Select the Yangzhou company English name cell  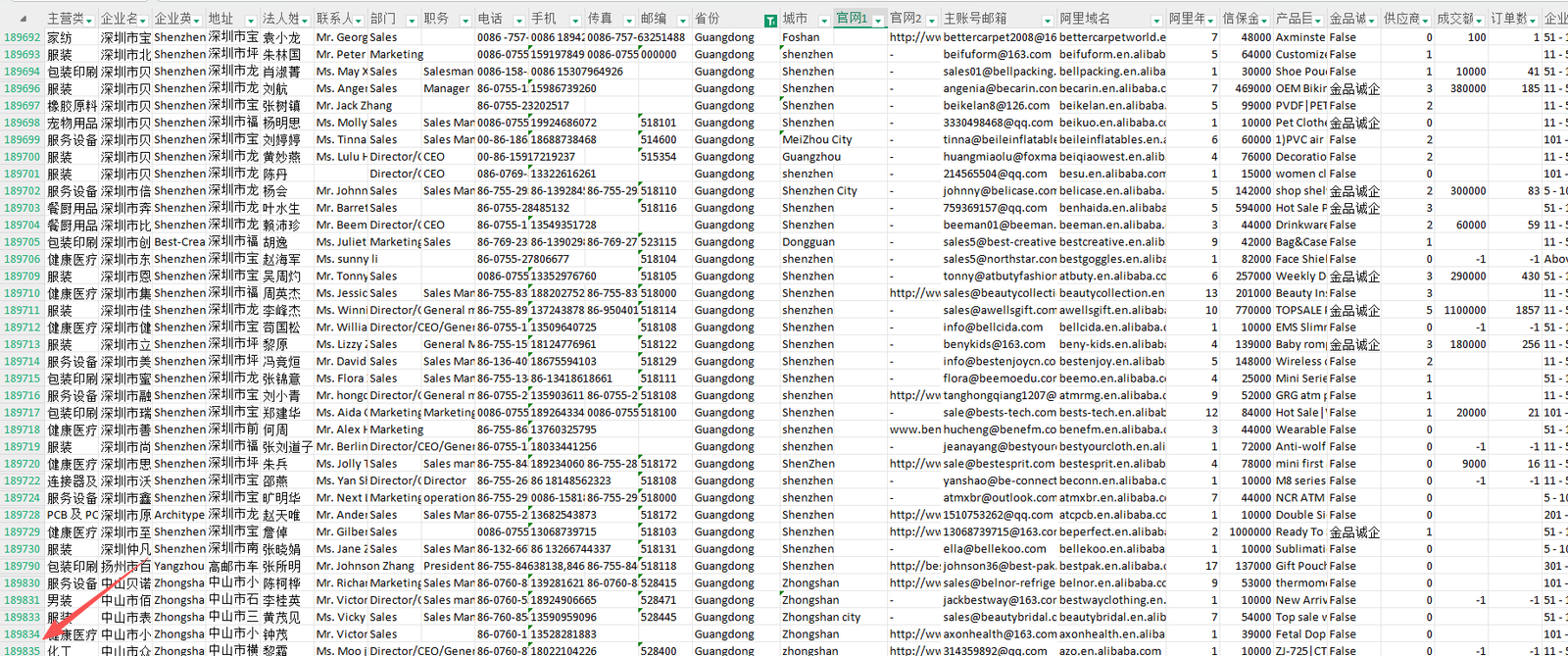point(179,566)
